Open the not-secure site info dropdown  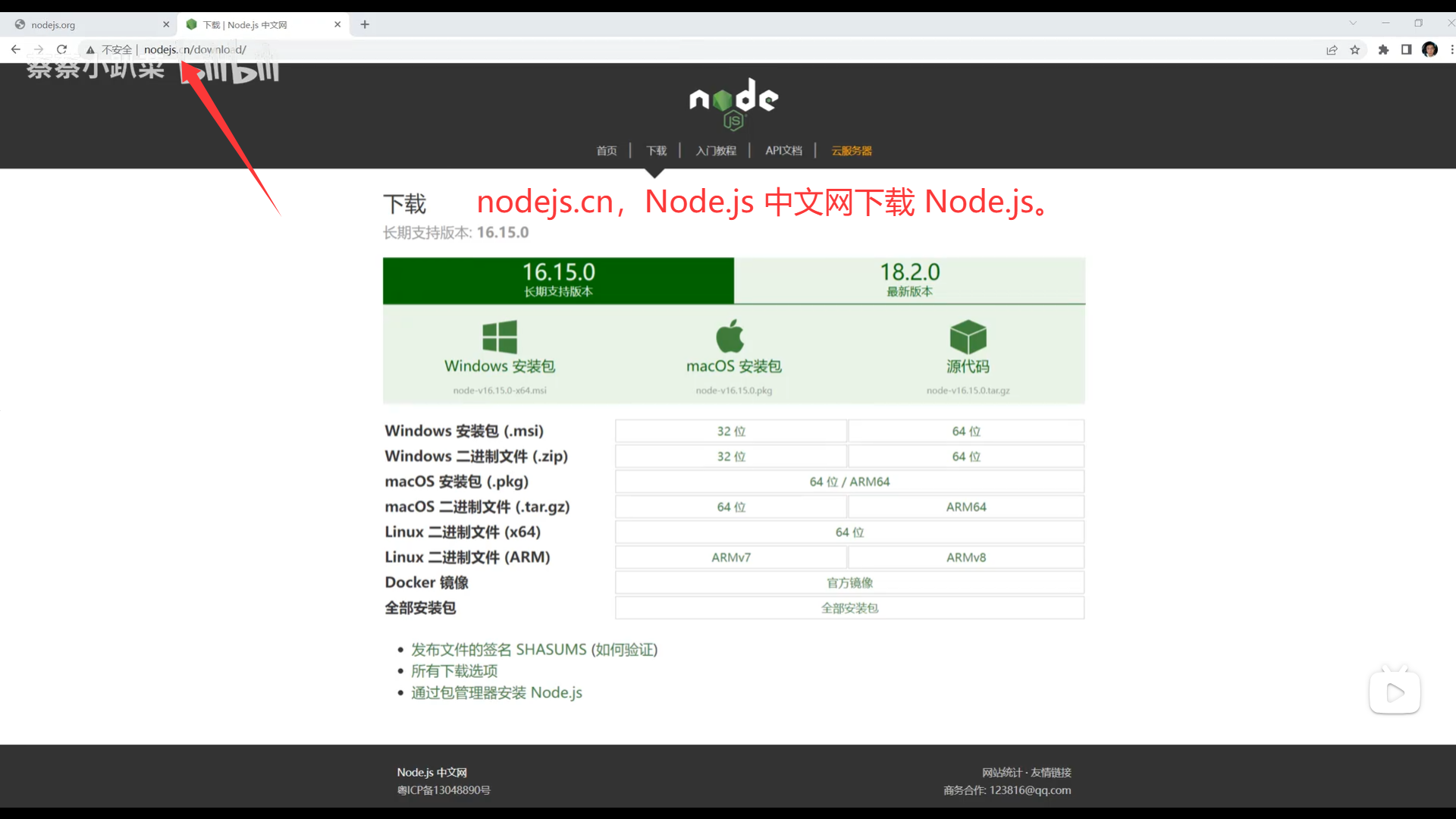(x=109, y=50)
